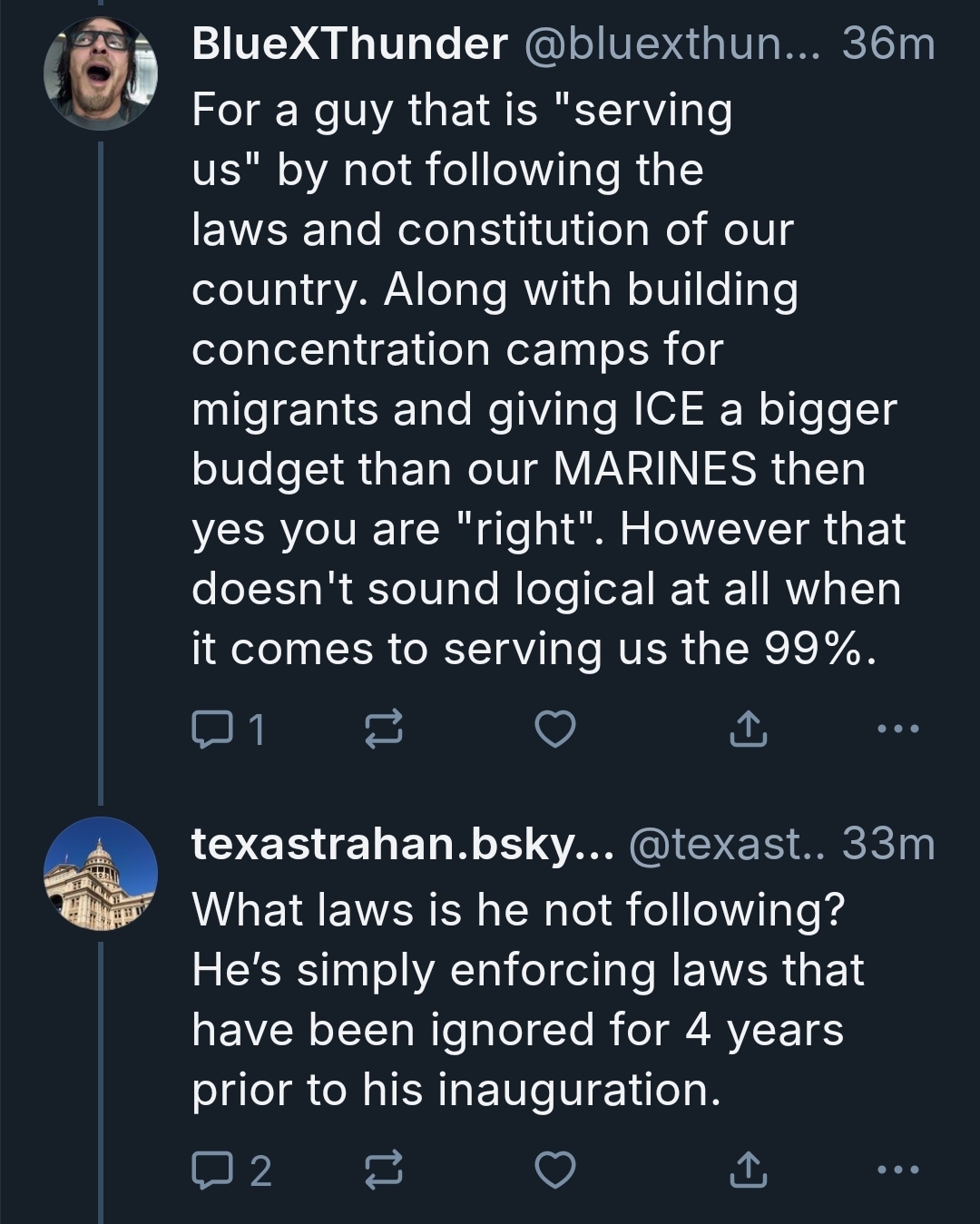Repost texastrahan's reply

click(383, 1170)
